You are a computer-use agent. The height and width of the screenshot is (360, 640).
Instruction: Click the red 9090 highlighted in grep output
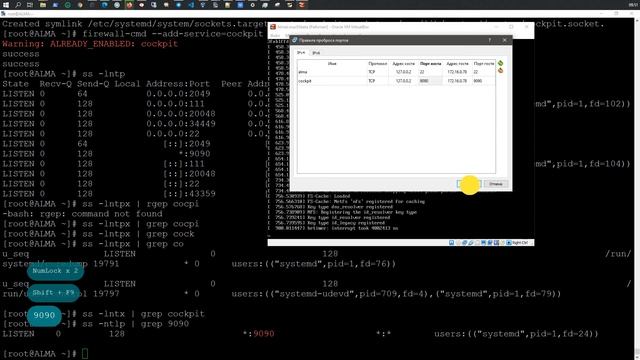pos(264,334)
